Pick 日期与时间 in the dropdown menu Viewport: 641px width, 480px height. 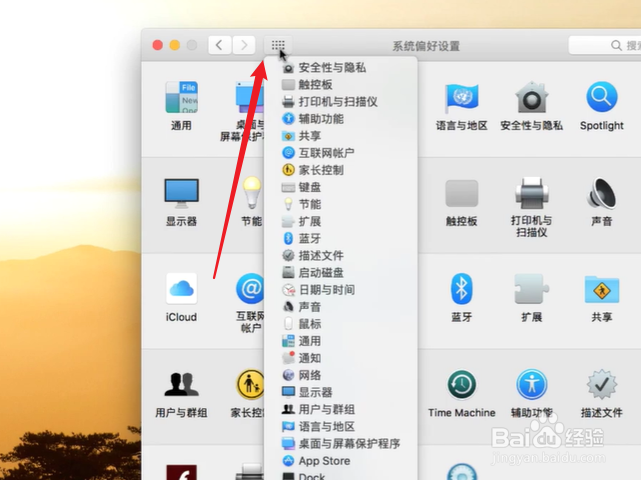[341, 290]
